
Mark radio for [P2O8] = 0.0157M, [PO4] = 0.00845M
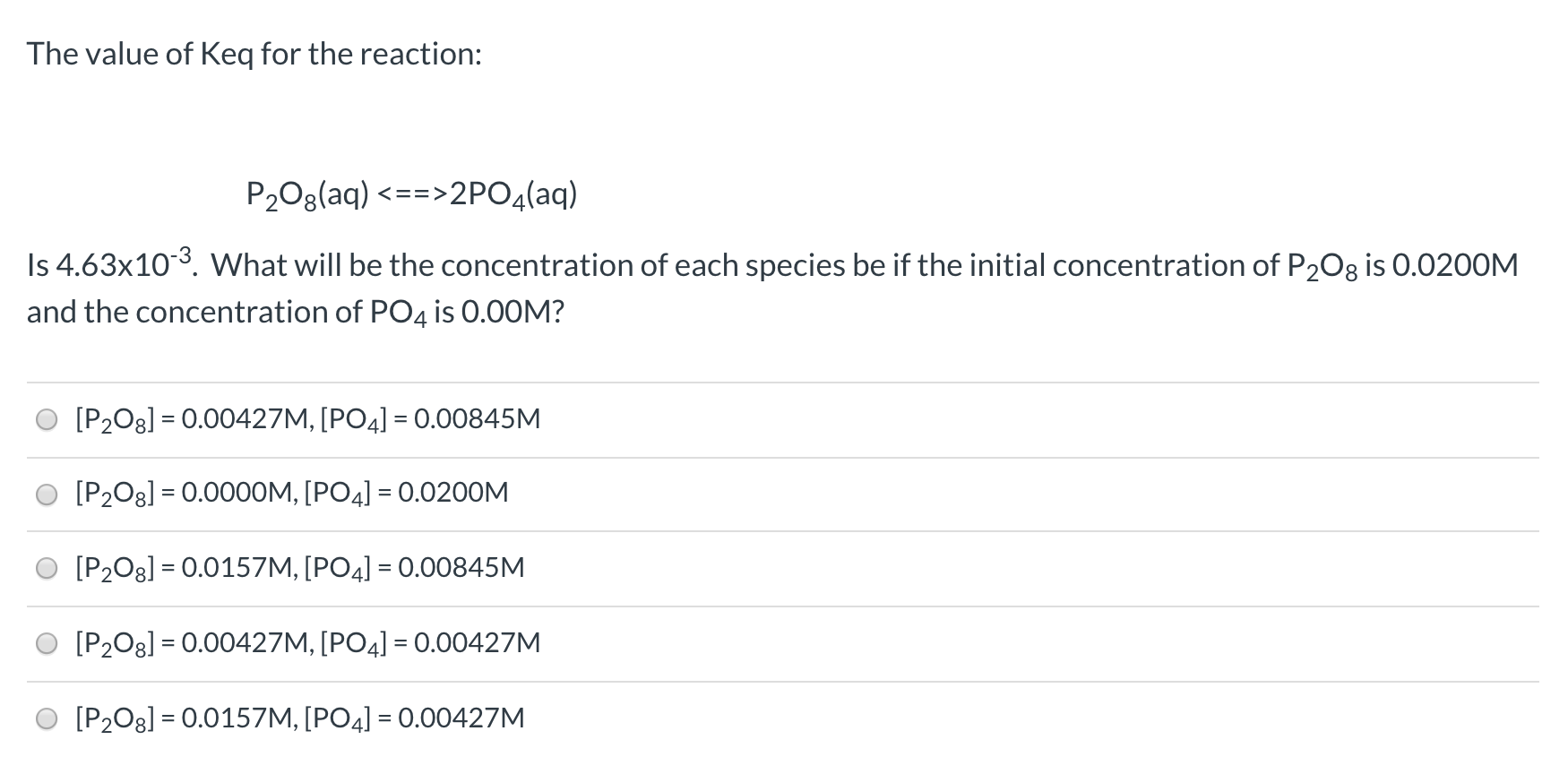pos(47,570)
